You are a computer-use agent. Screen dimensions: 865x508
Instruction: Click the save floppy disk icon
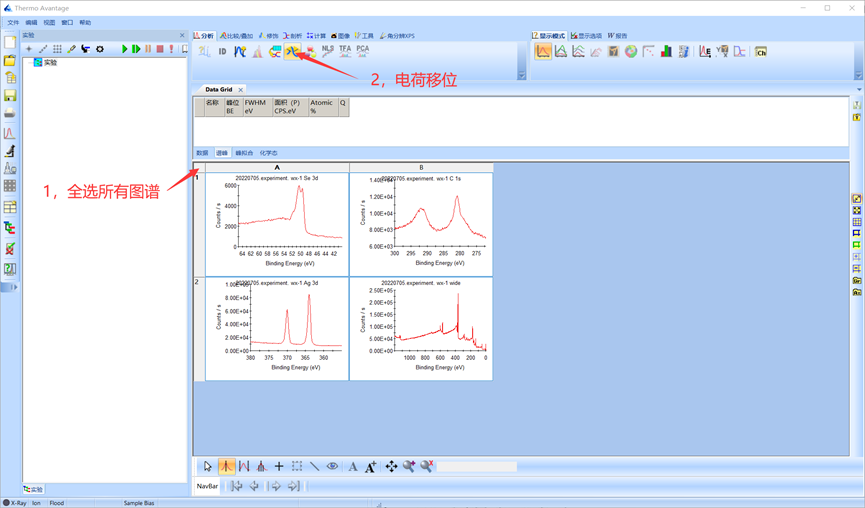pyautogui.click(x=10, y=96)
